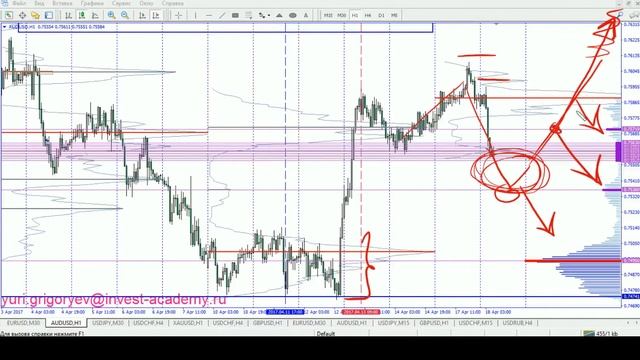Switch timeframe to M15

(x=328, y=16)
